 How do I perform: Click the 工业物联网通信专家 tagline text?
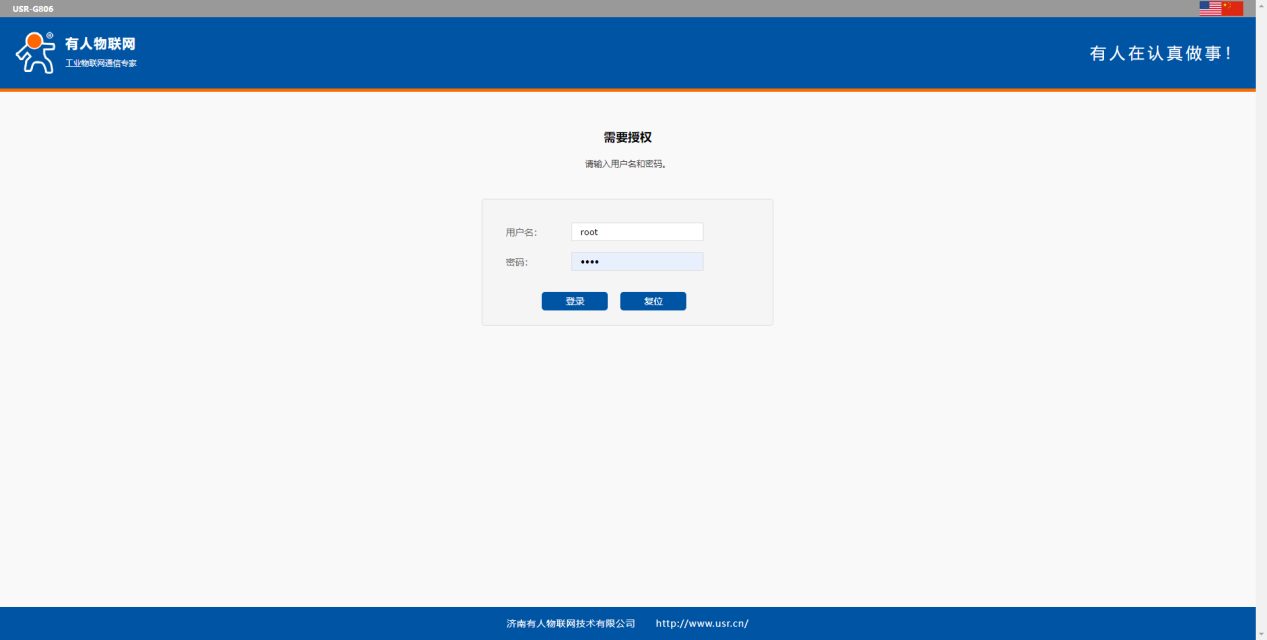coord(101,63)
